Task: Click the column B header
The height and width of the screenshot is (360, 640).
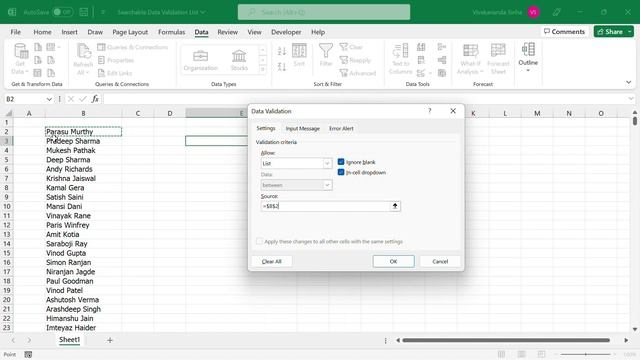Action: coord(83,113)
